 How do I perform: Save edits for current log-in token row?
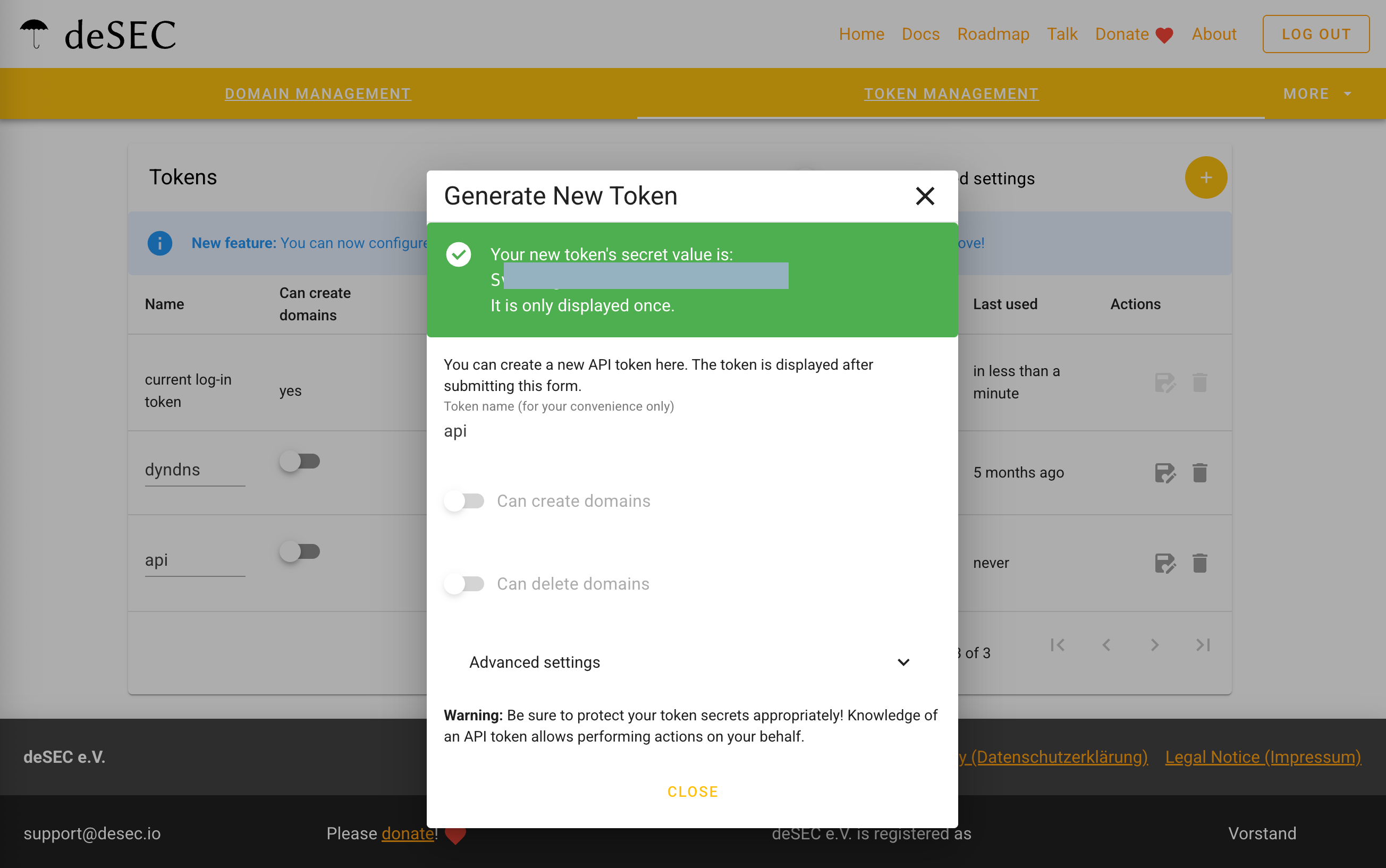1165,382
